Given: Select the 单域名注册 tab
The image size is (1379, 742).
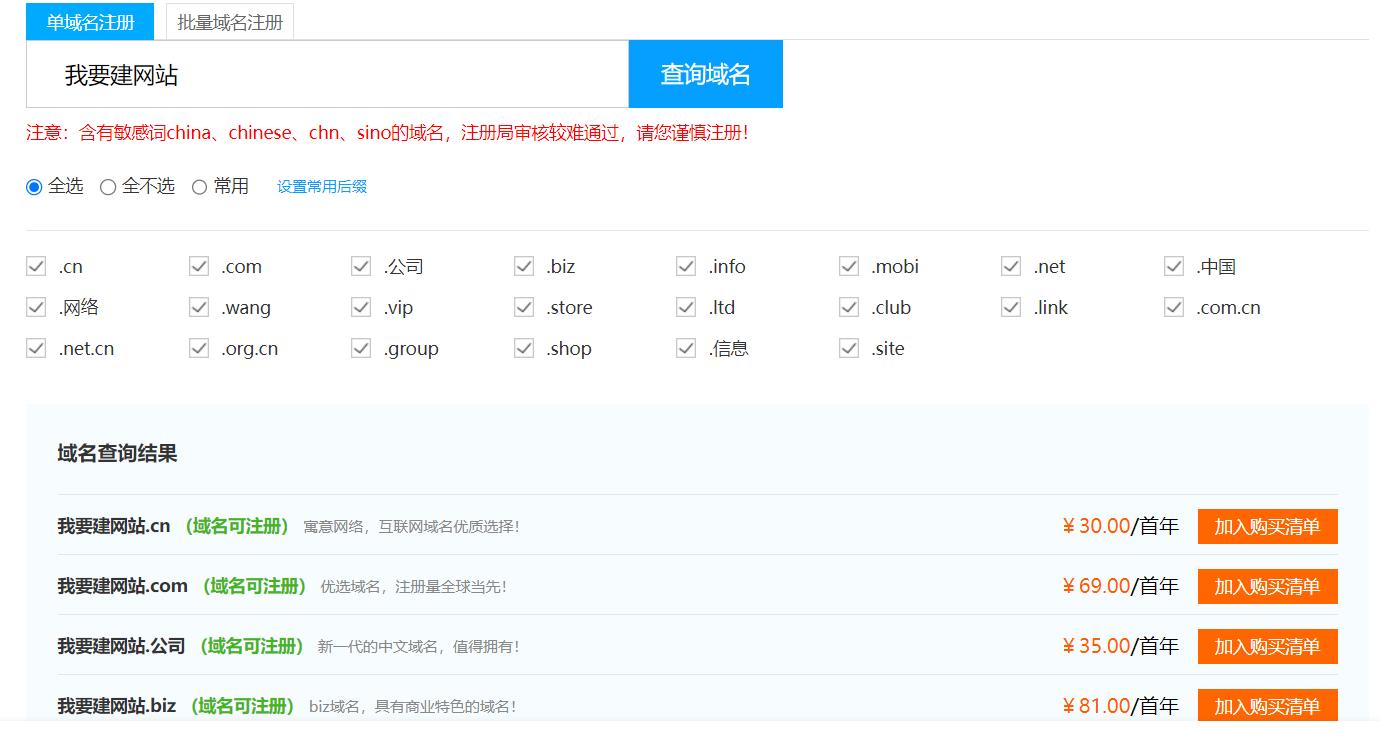Looking at the screenshot, I should [x=89, y=21].
